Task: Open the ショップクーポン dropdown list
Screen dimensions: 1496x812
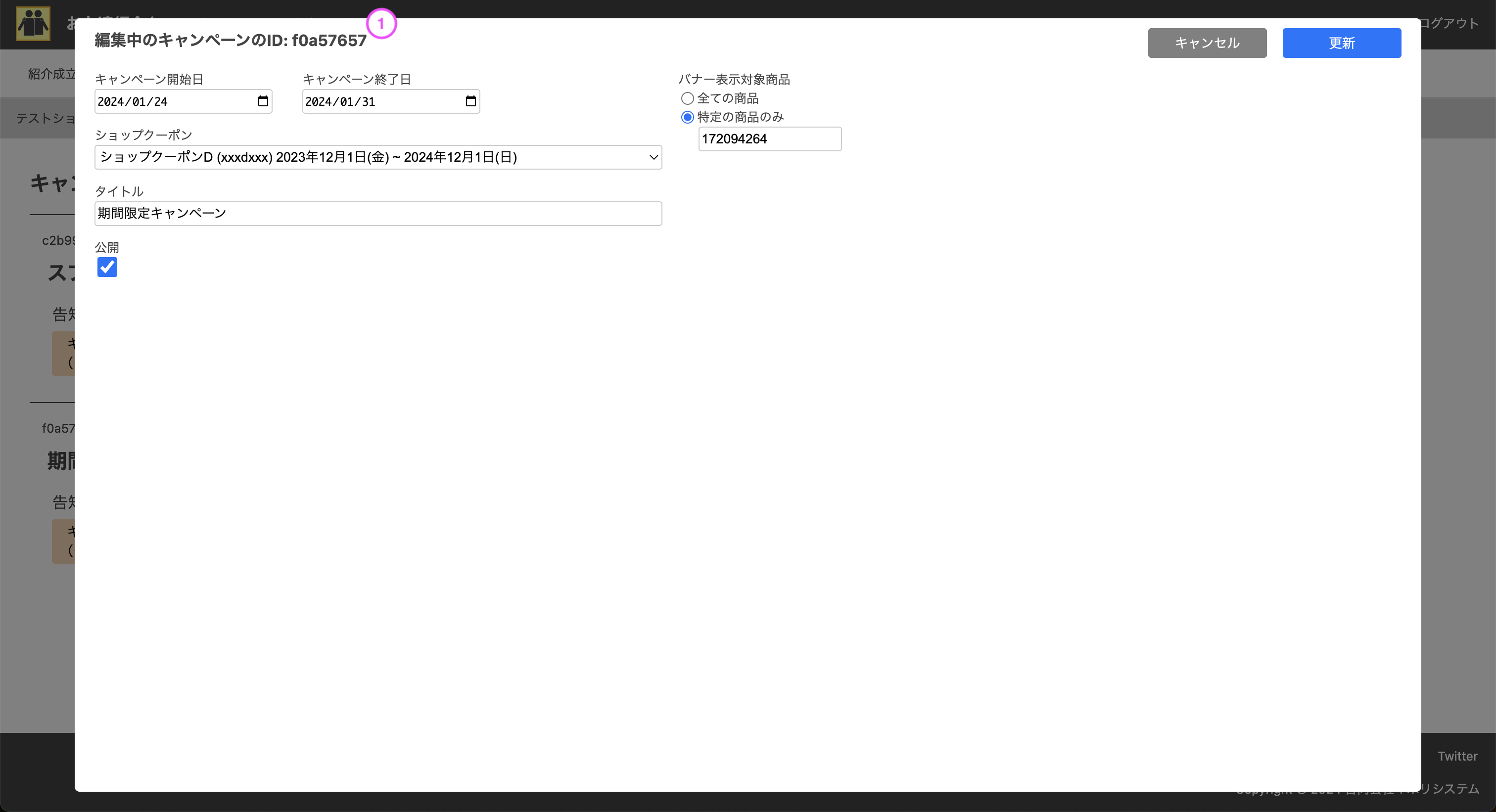Action: point(377,157)
